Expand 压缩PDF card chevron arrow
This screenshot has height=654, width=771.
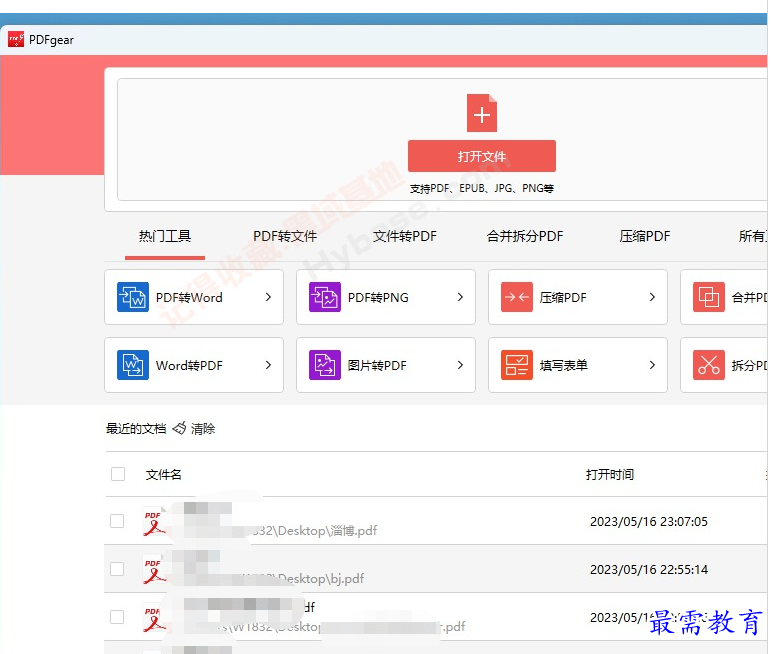click(652, 297)
